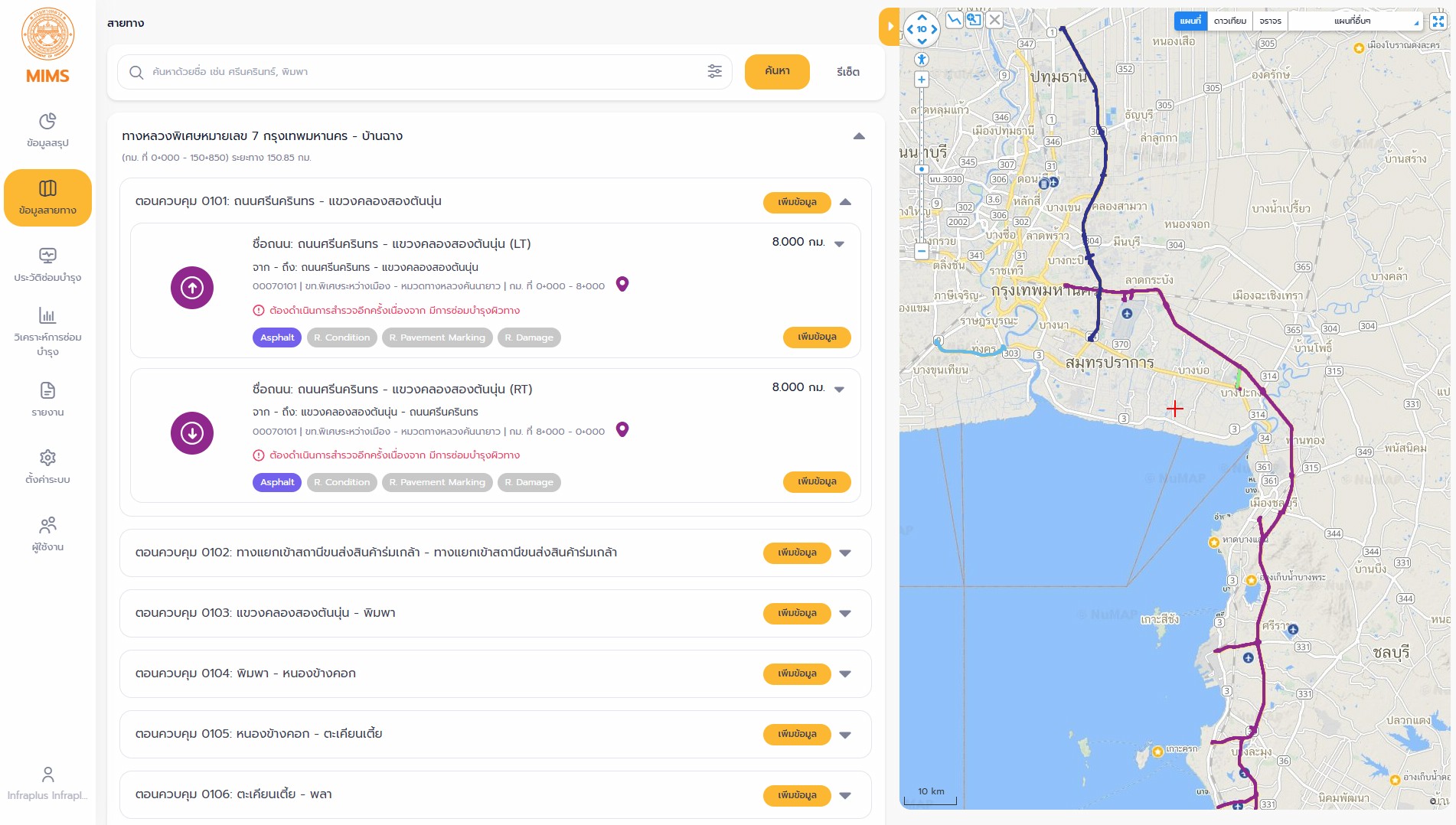Viewport: 1456px width, 825px height.
Task: Click the map fullscreen icon
Action: [1438, 21]
